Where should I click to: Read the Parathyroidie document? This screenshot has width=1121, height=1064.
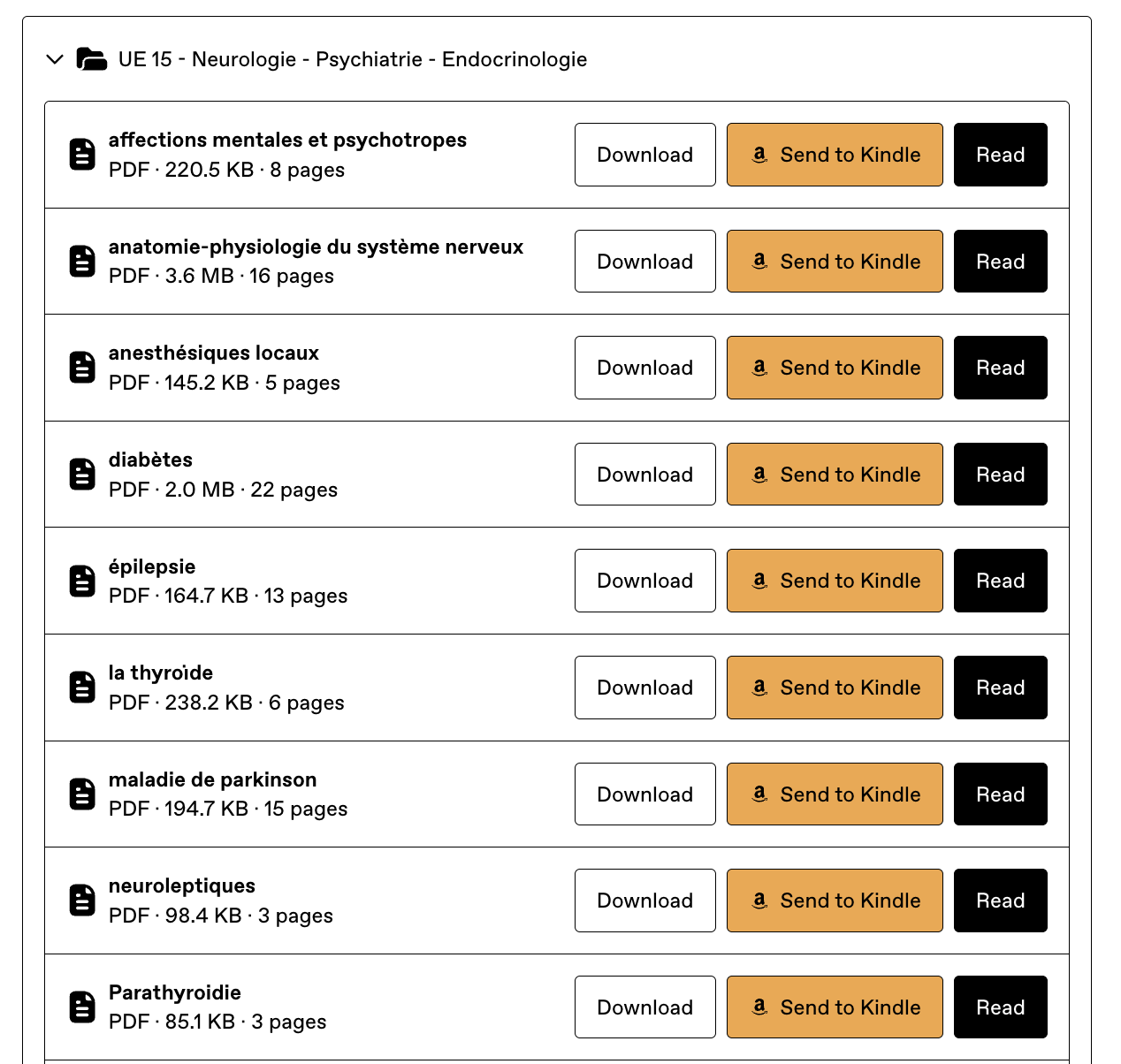pos(1000,1007)
